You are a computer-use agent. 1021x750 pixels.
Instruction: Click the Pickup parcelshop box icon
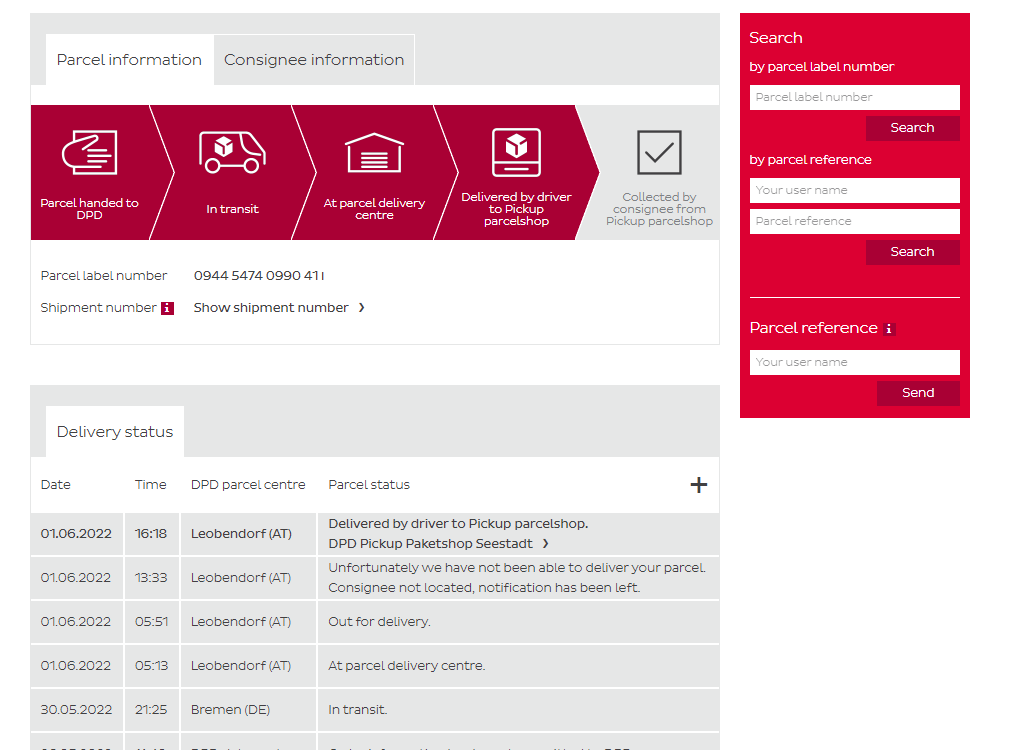(516, 152)
